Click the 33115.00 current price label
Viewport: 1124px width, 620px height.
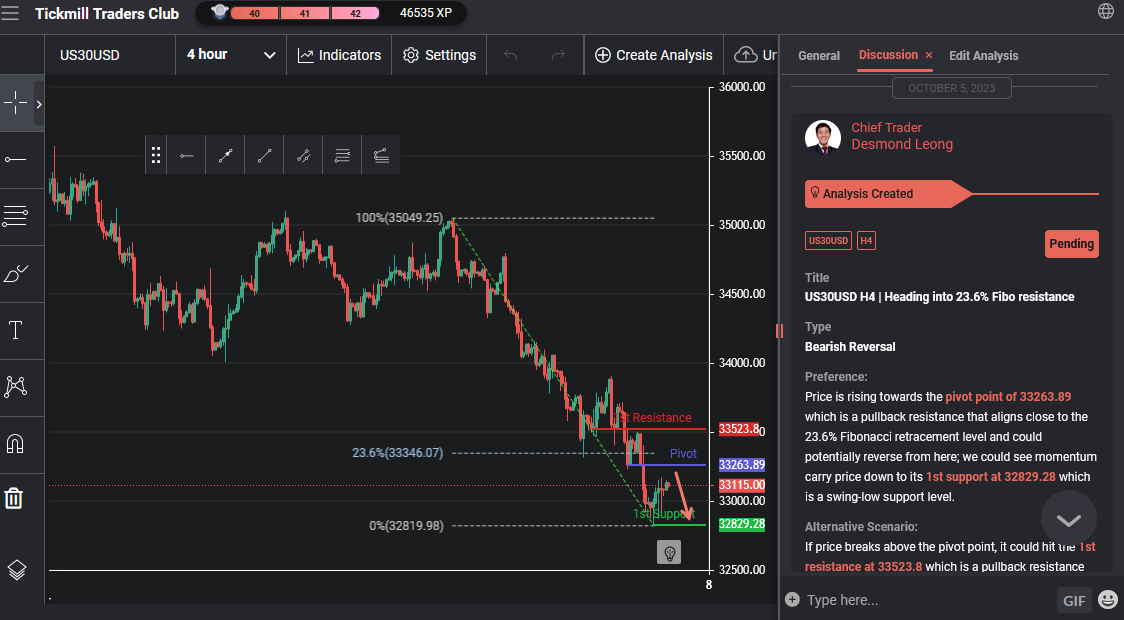742,485
